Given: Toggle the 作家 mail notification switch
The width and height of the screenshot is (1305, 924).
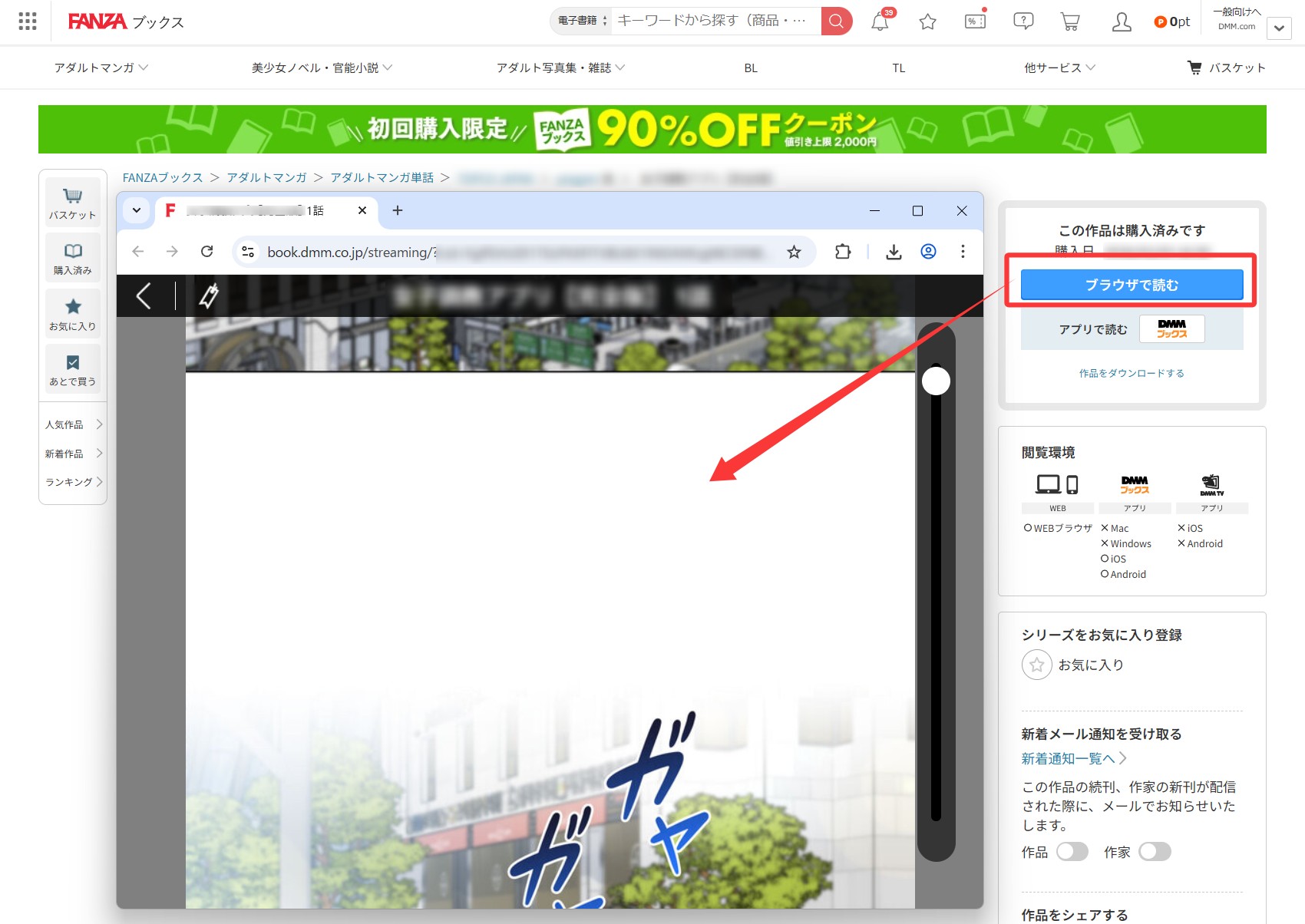Looking at the screenshot, I should [x=1155, y=852].
